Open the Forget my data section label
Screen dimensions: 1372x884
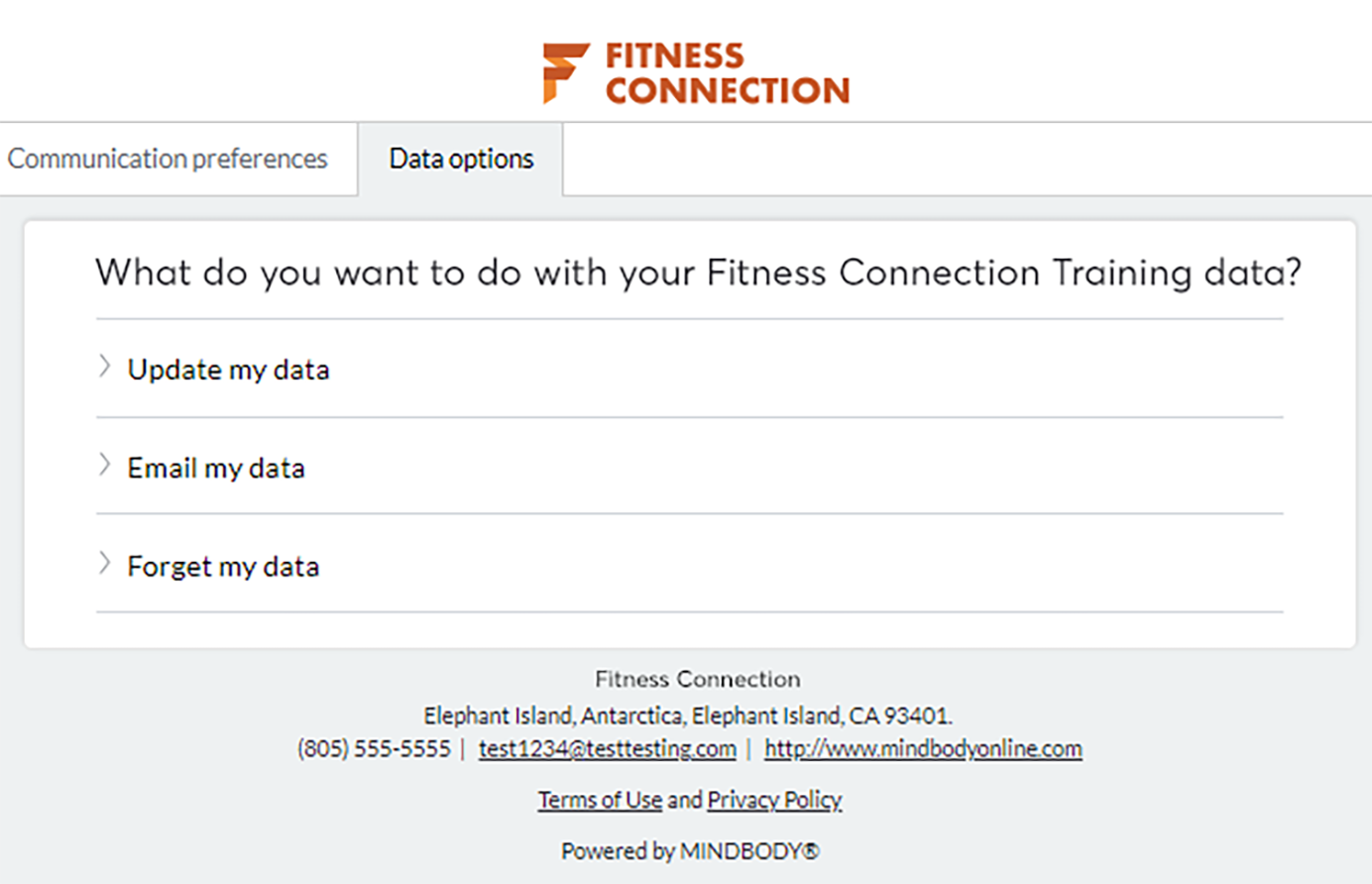[x=223, y=566]
